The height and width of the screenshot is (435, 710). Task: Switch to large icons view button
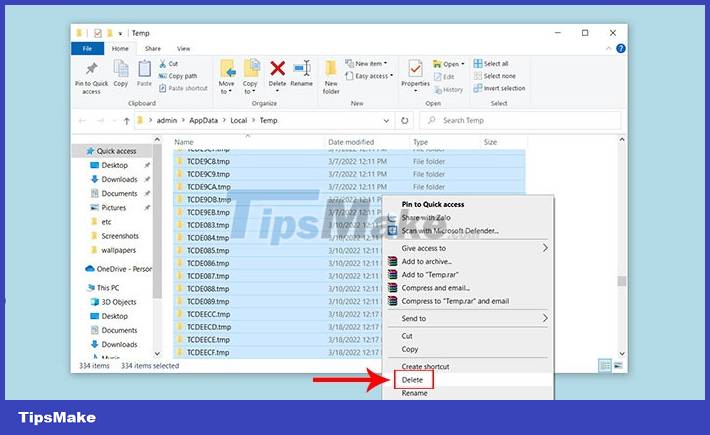[618, 365]
